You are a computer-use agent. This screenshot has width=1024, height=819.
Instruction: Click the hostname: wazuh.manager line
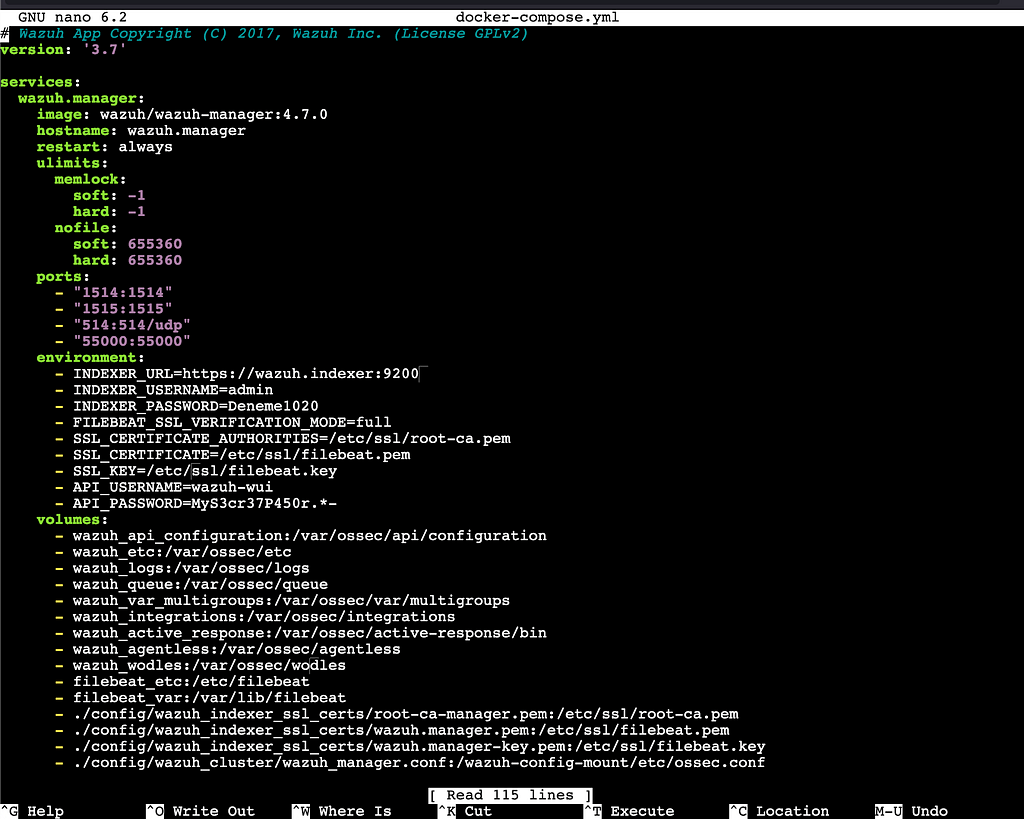pyautogui.click(x=140, y=131)
